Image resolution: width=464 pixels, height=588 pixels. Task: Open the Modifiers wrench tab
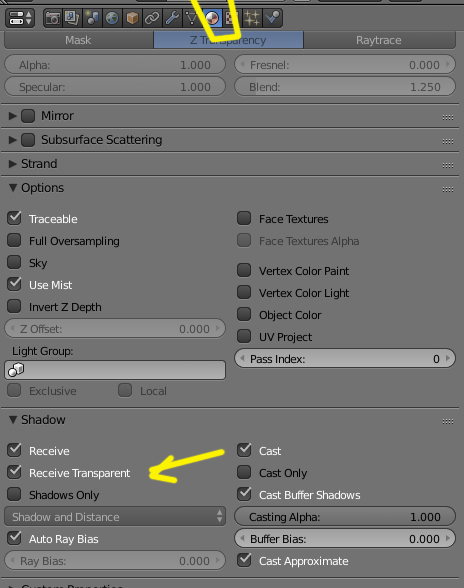coord(172,18)
